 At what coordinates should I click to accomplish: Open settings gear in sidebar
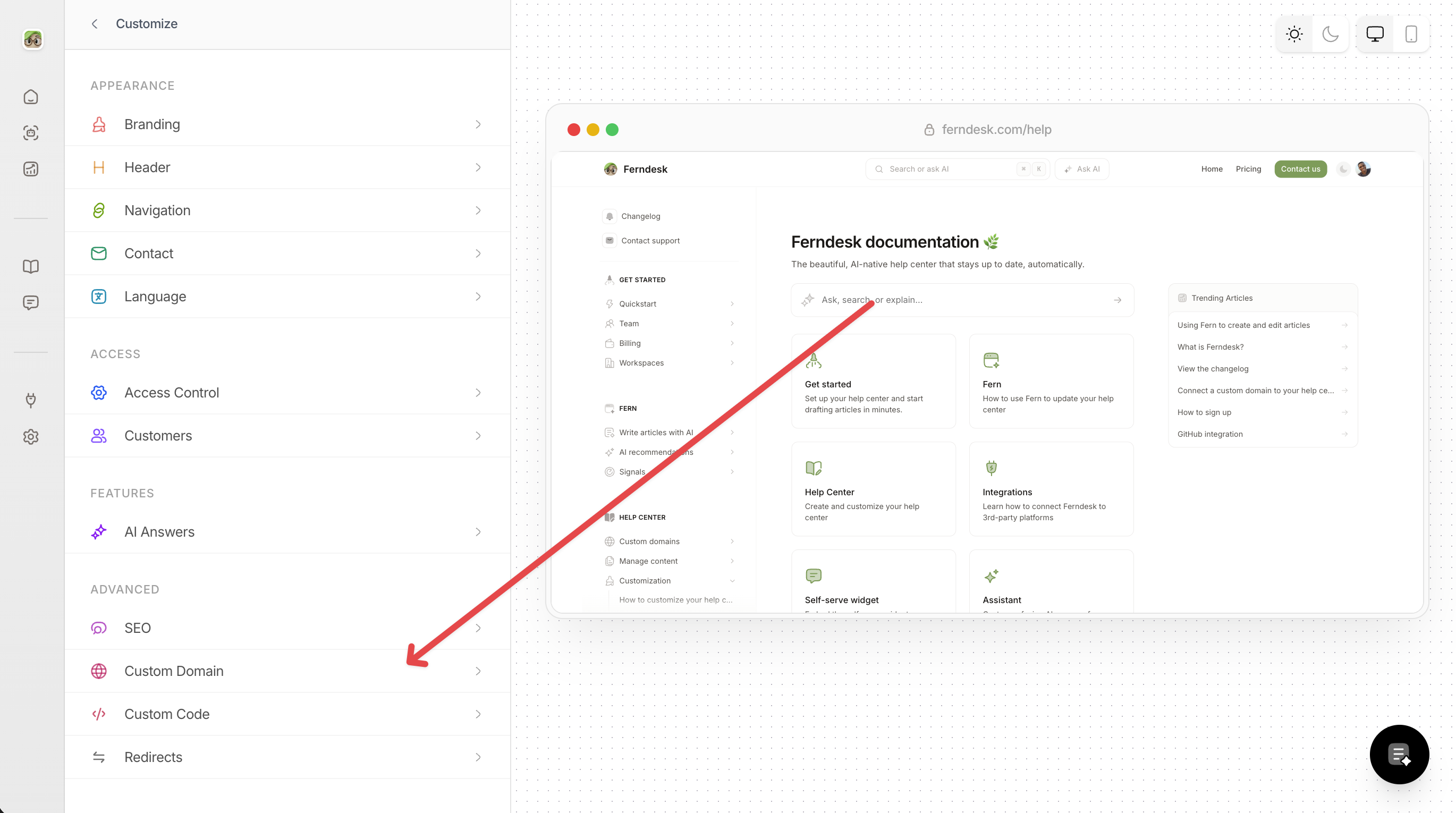pos(30,436)
